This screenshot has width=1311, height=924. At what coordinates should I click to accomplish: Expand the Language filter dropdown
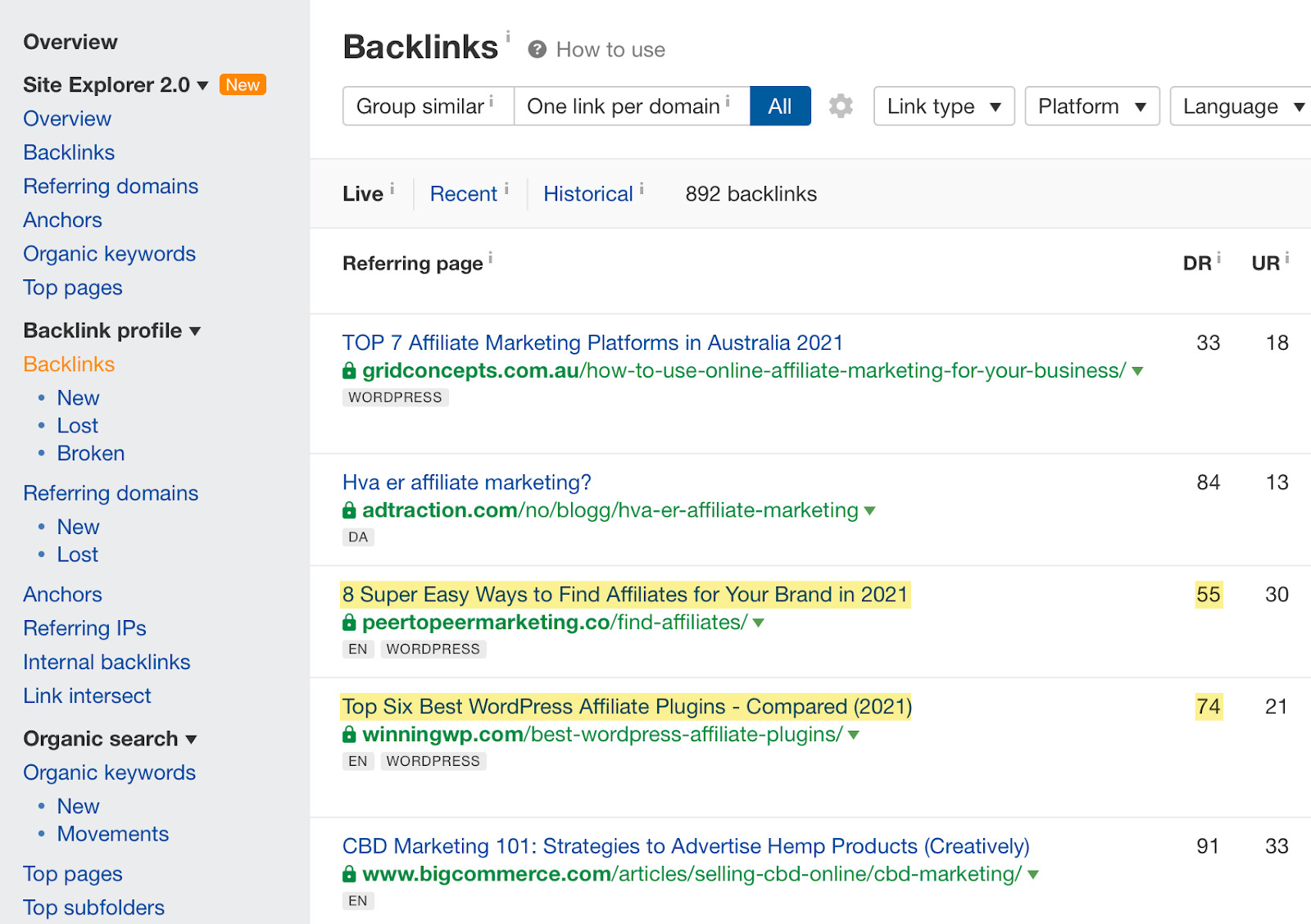[1239, 106]
